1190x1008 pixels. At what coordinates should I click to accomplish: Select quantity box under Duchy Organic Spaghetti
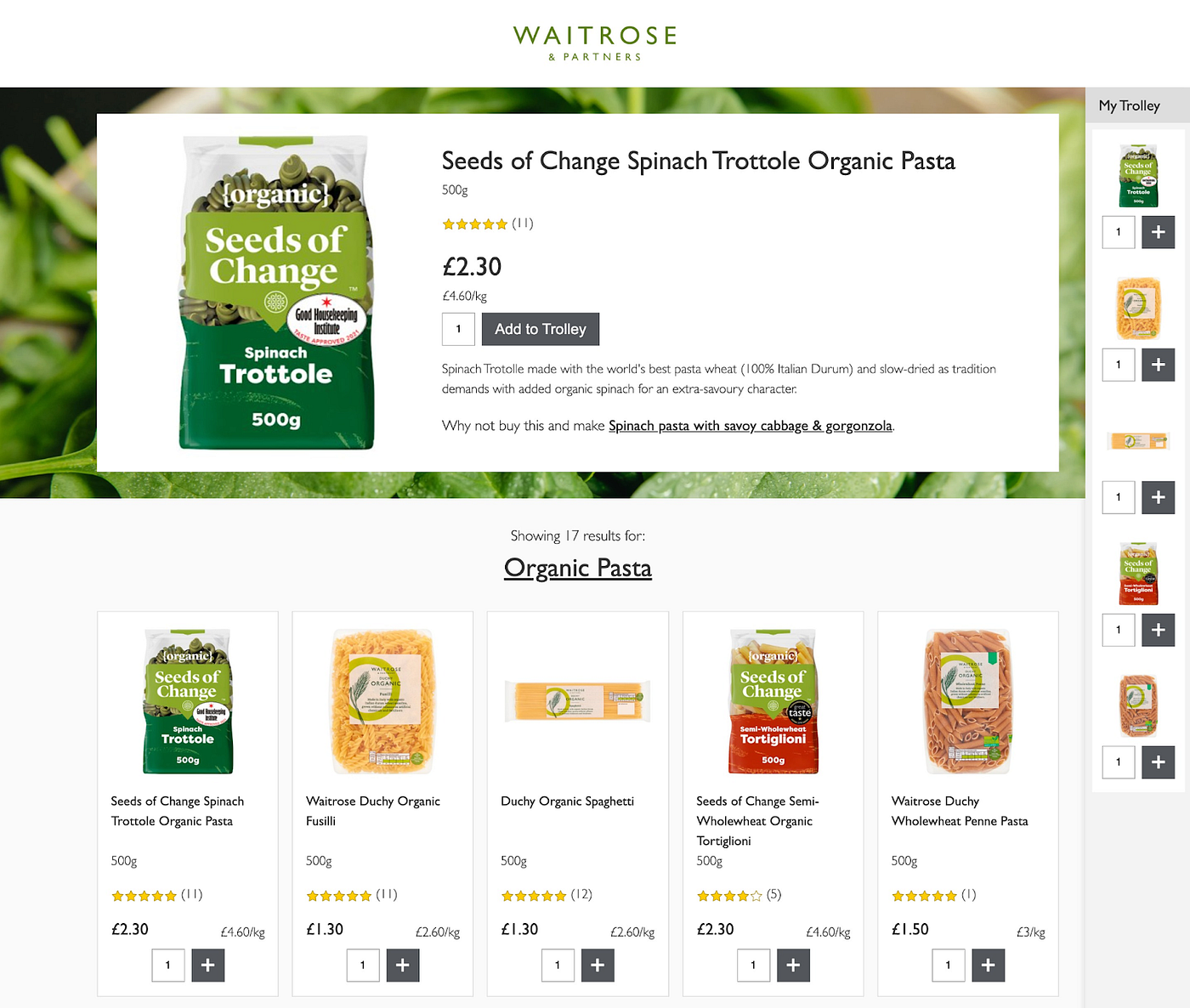pyautogui.click(x=558, y=965)
